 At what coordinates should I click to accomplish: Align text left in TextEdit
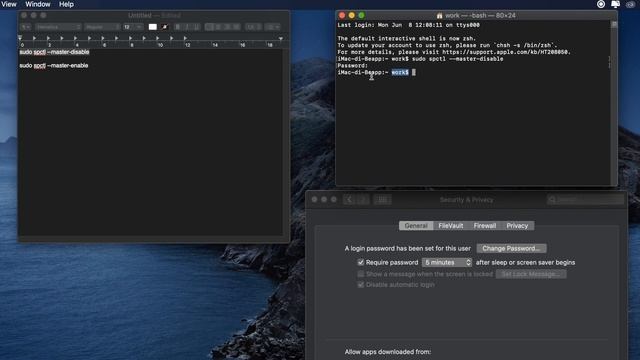tap(209, 27)
